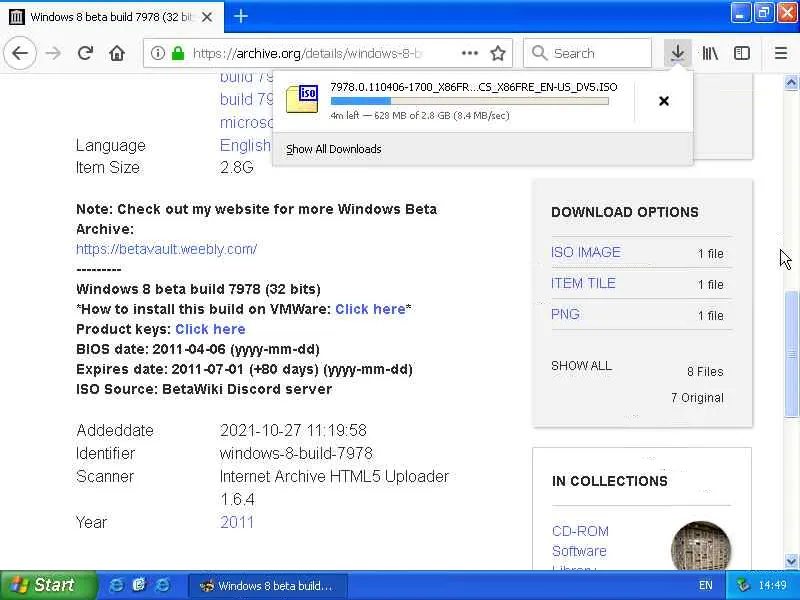Toggle the sidebar view icon
This screenshot has height=600, width=800.
click(x=741, y=53)
